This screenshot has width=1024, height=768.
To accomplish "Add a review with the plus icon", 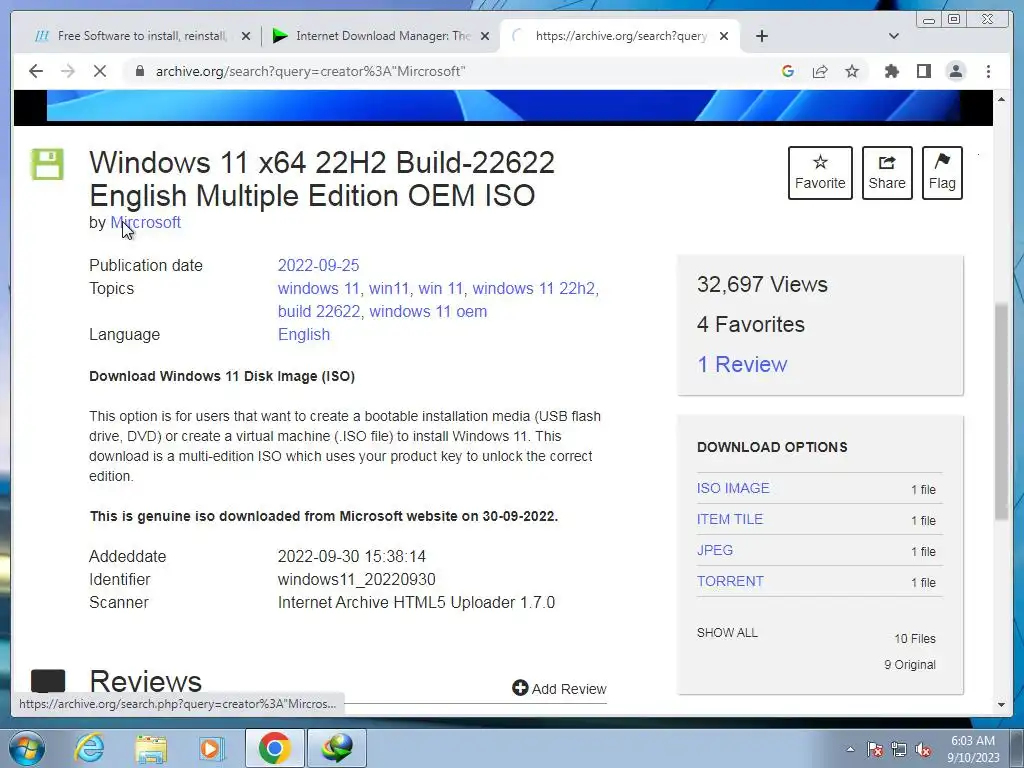I will pos(520,688).
